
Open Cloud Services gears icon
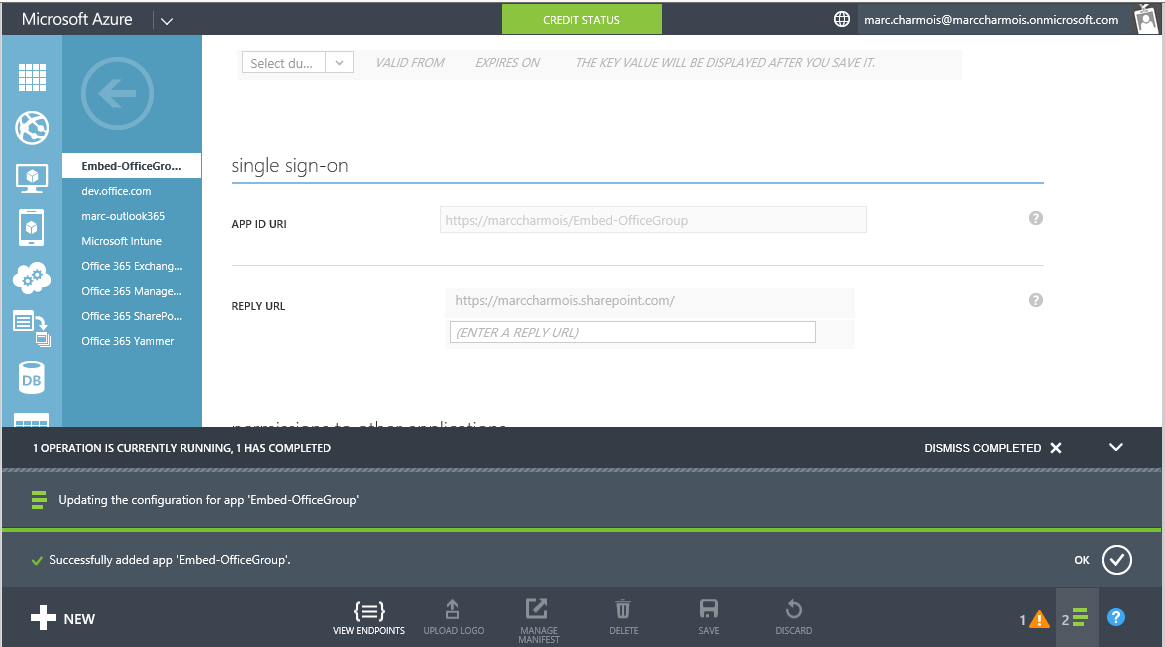[x=32, y=278]
